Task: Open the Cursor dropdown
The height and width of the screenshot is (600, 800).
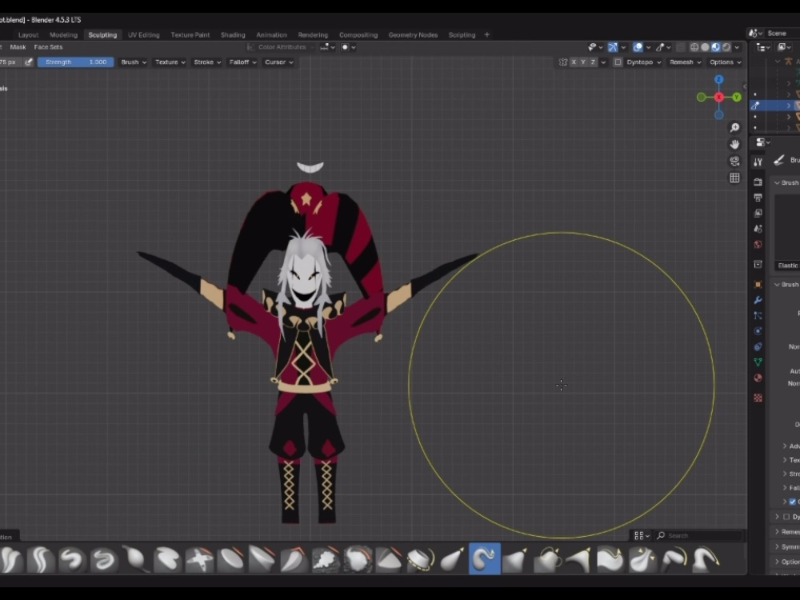Action: coord(279,62)
